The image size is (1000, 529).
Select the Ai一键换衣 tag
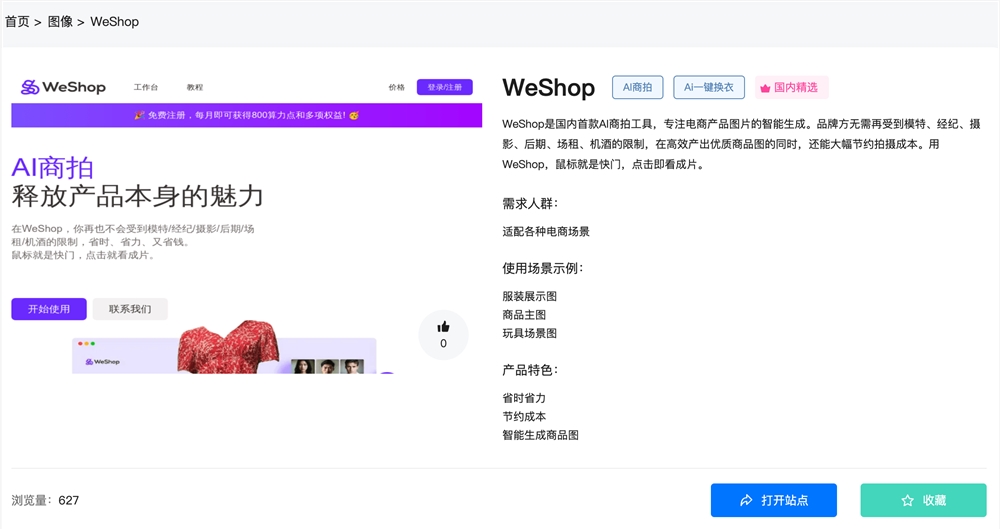coord(709,87)
